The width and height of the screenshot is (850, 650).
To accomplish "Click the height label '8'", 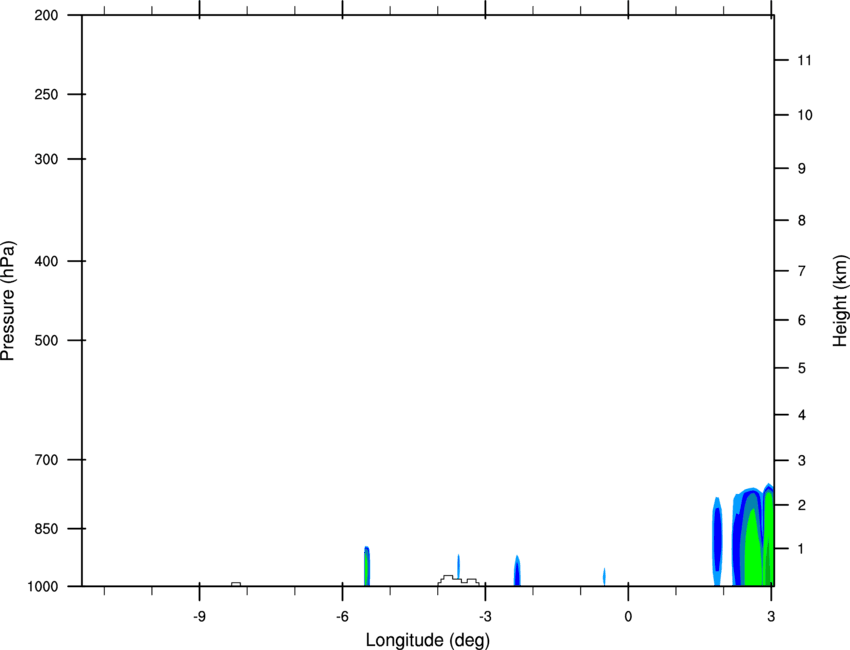I will [802, 220].
